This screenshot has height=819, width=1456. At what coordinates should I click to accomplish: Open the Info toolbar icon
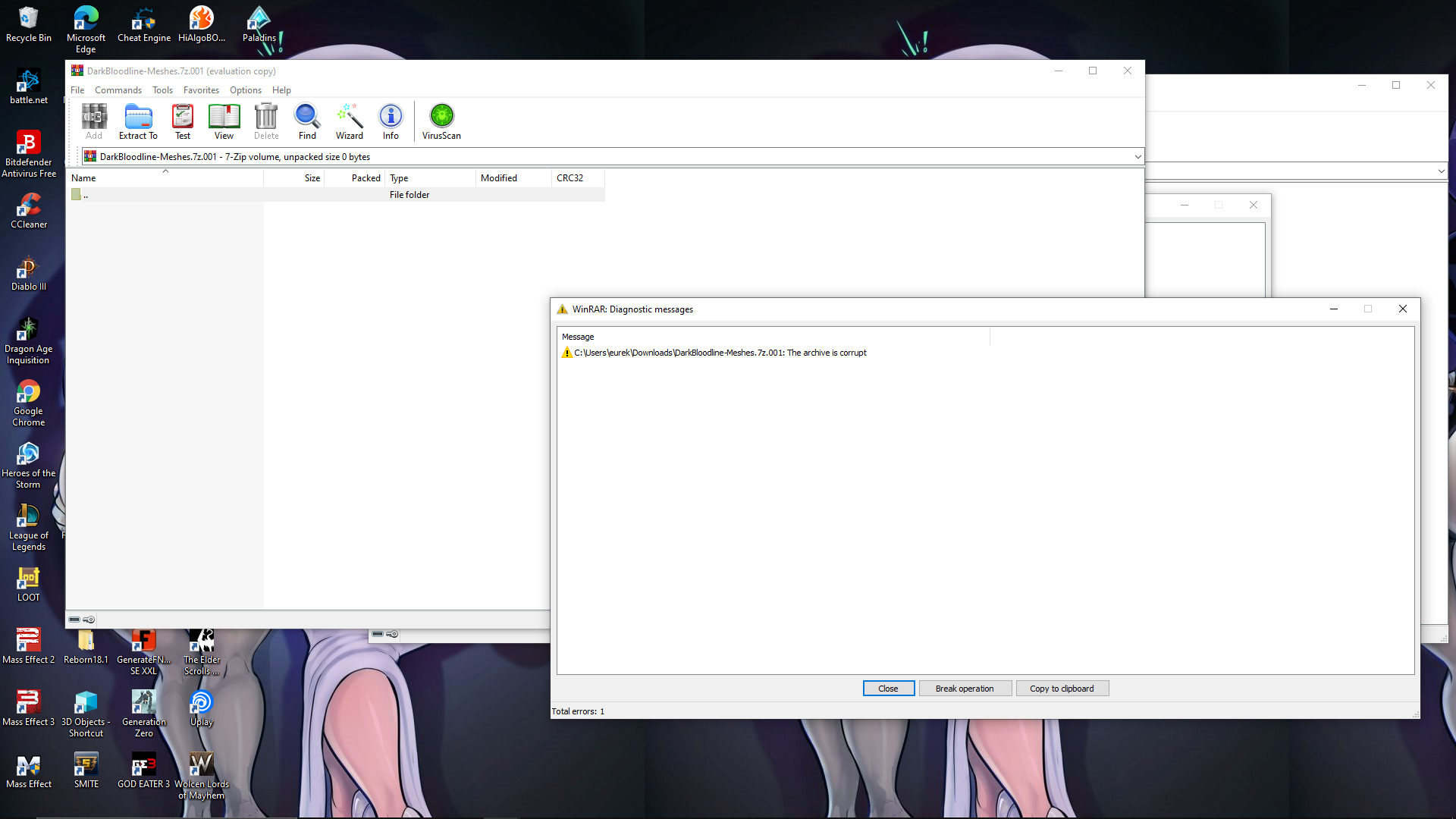pos(391,121)
